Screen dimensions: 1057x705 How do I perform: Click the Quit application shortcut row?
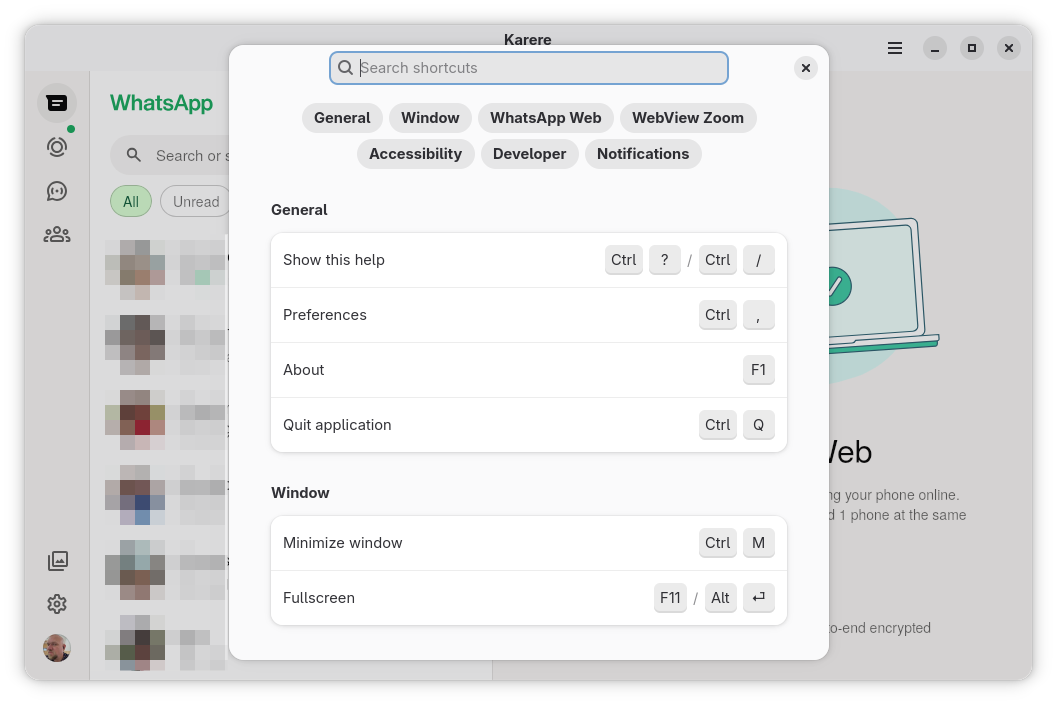[528, 425]
